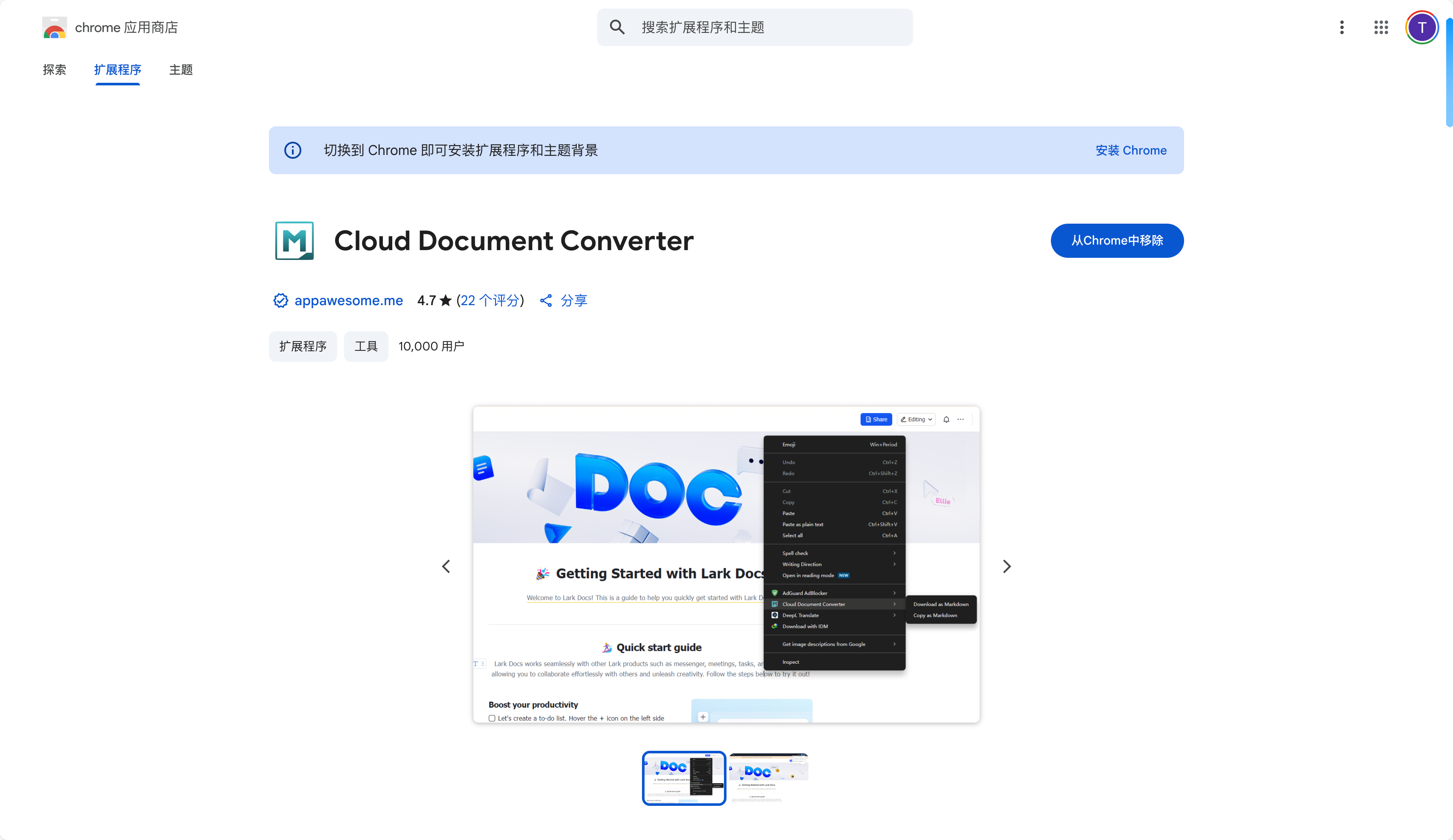This screenshot has width=1453, height=840.
Task: Click the Cloud Document Converter extension logo
Action: (x=295, y=240)
